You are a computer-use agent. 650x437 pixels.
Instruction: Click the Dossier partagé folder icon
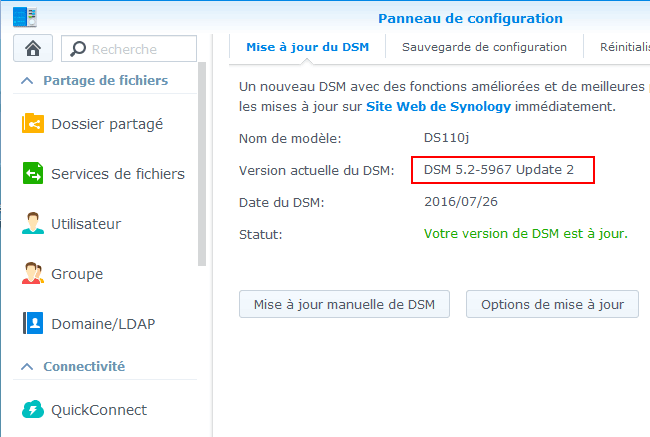click(x=33, y=124)
